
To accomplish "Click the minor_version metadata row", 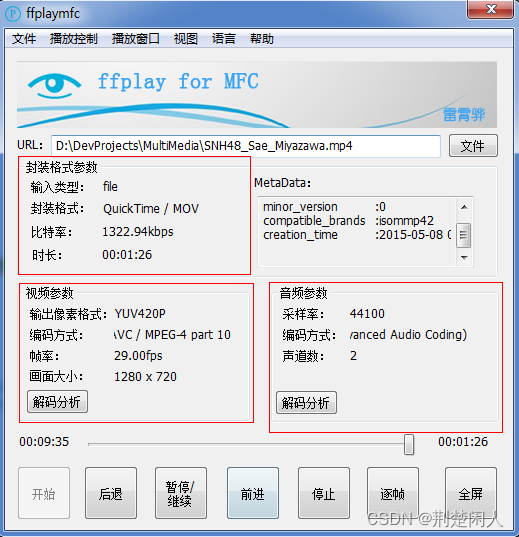I will coord(324,207).
